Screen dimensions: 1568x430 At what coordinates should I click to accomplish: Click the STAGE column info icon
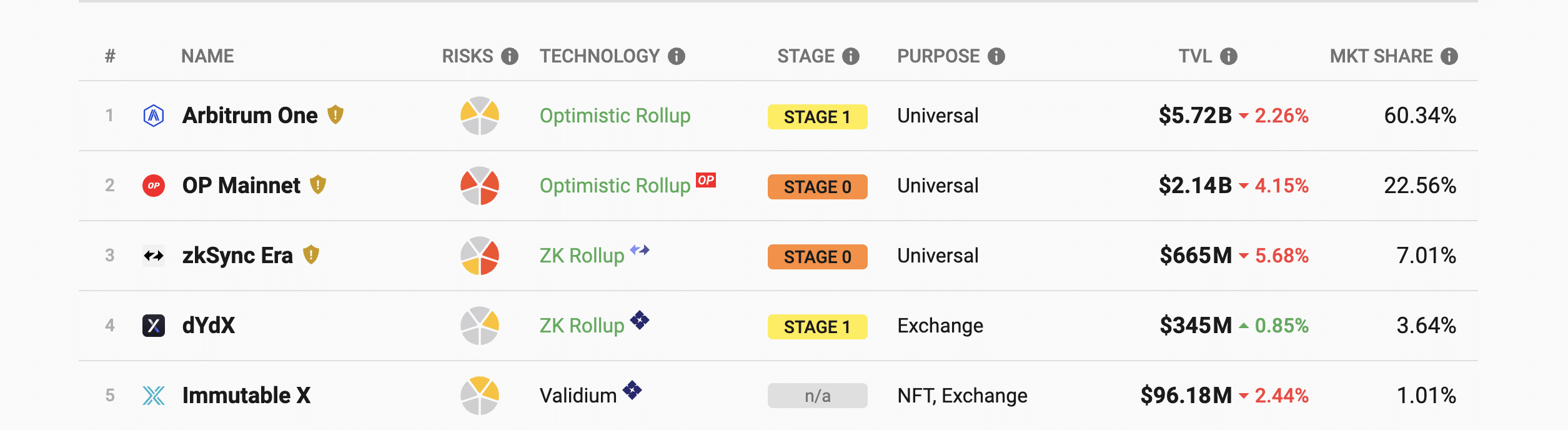851,56
